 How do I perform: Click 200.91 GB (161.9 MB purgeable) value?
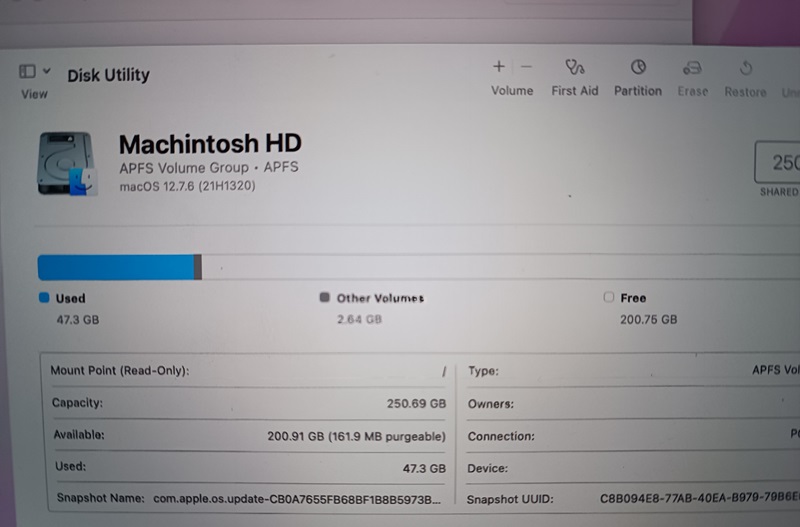click(356, 436)
